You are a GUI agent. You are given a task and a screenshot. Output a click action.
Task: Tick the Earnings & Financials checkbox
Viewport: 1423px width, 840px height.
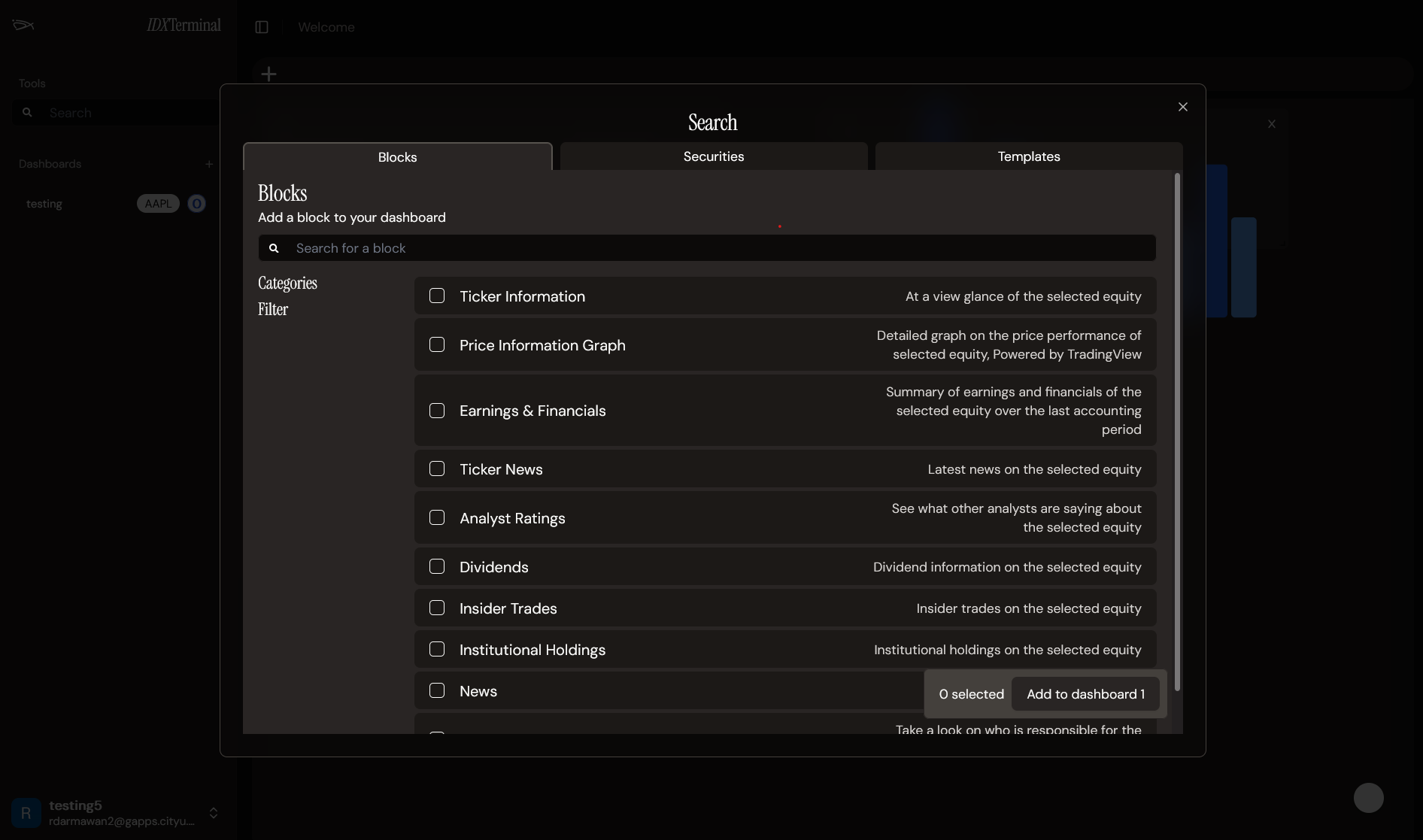(x=437, y=411)
